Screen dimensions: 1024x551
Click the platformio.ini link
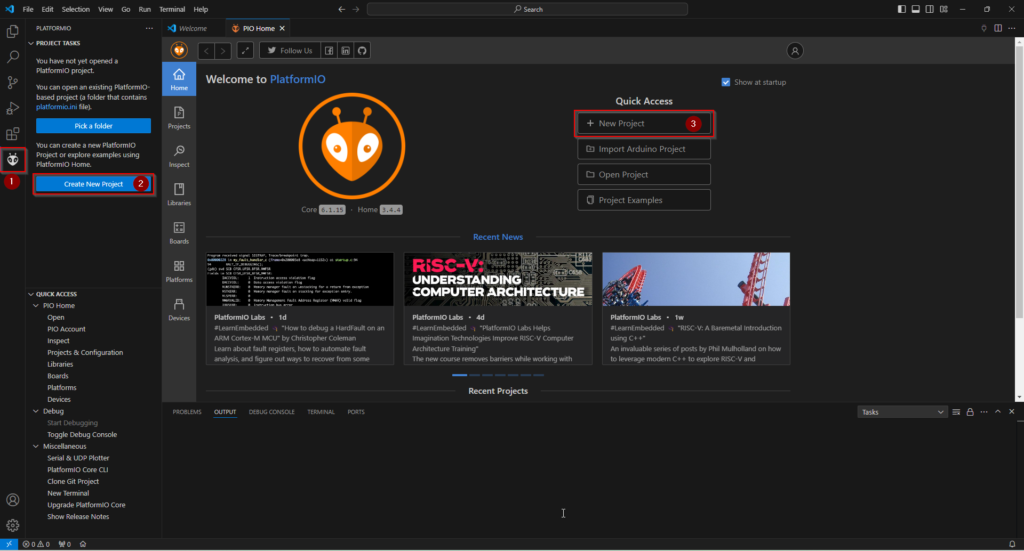pos(56,107)
